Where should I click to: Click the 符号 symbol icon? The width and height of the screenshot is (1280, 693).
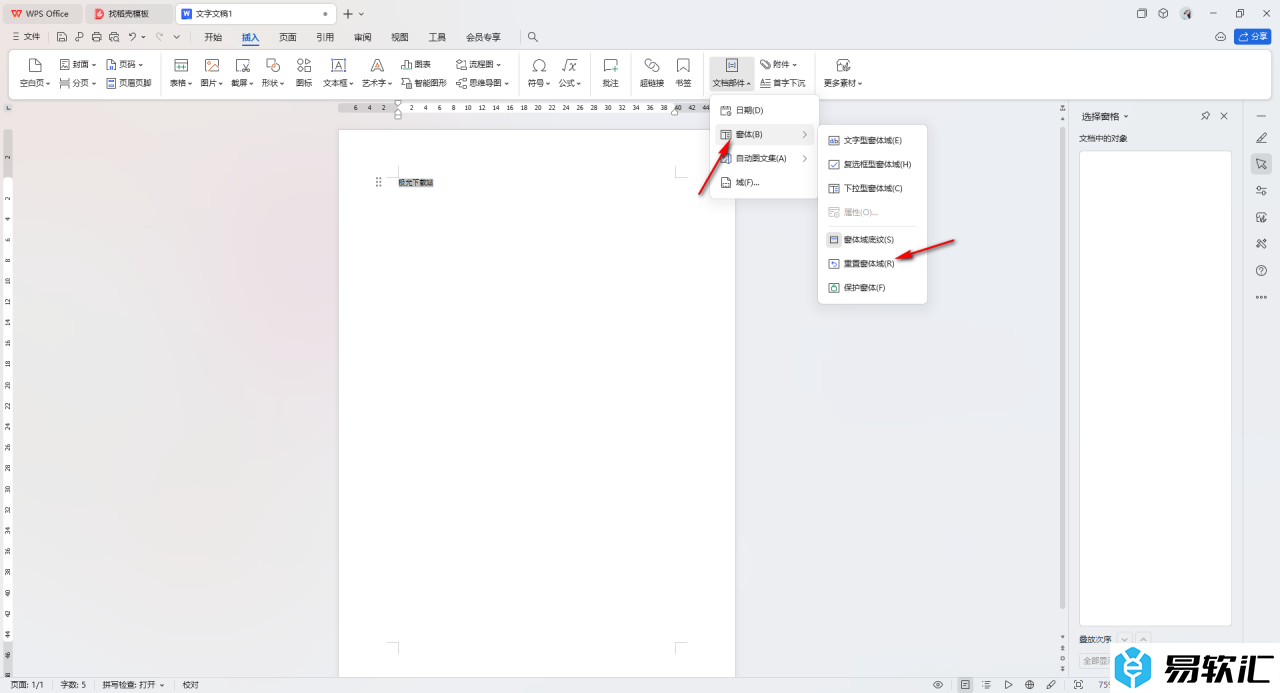point(539,65)
